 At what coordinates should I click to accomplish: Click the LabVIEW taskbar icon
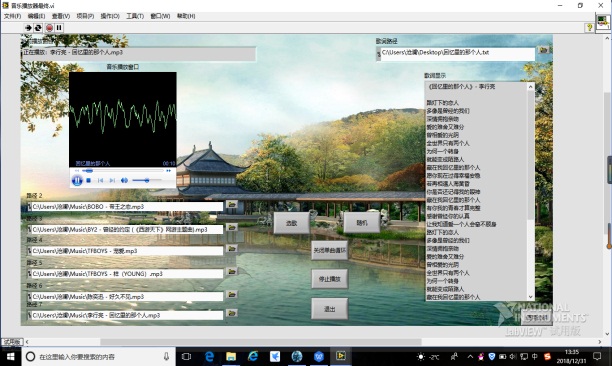341,356
